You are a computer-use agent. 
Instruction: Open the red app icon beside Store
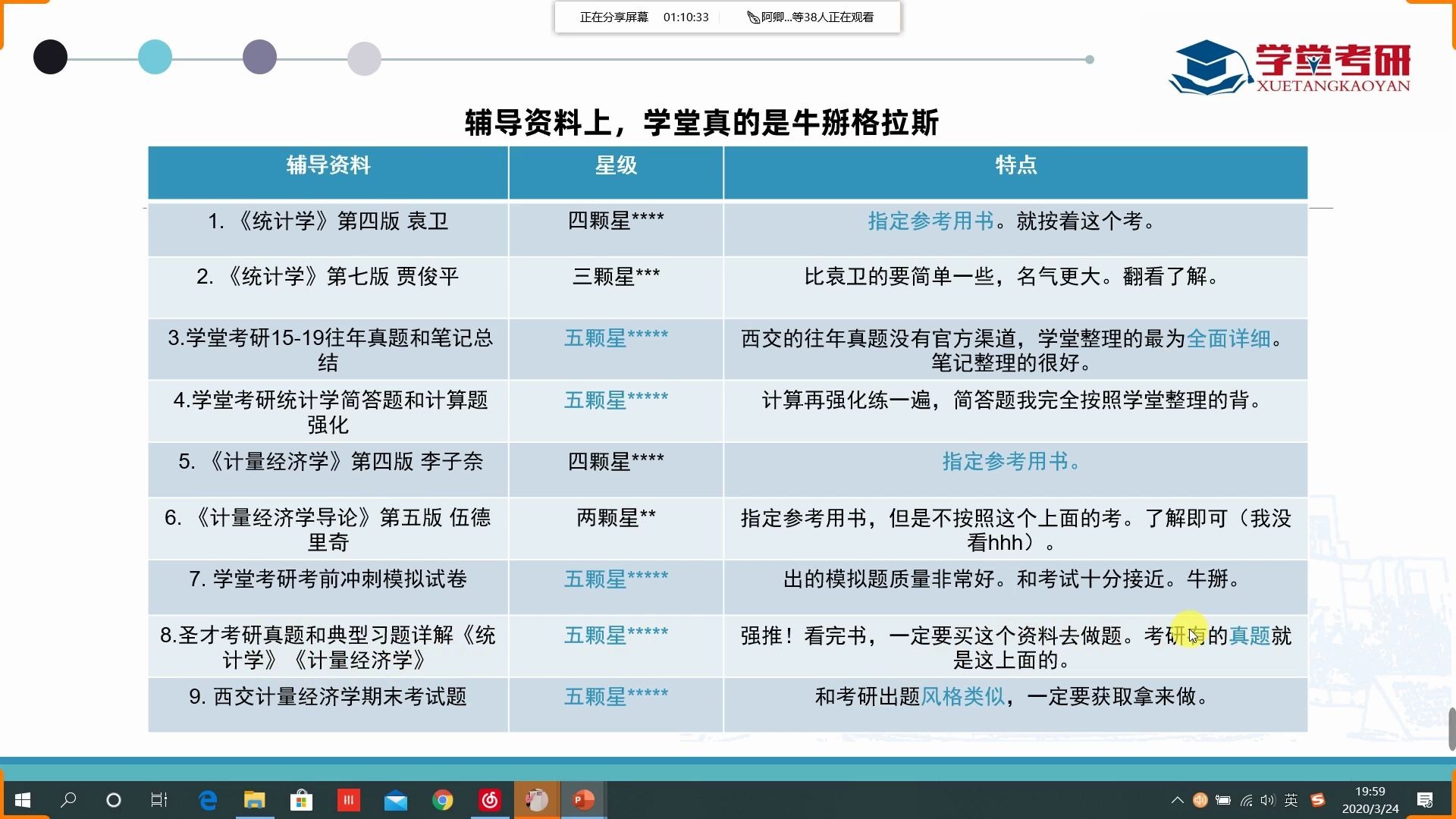348,800
